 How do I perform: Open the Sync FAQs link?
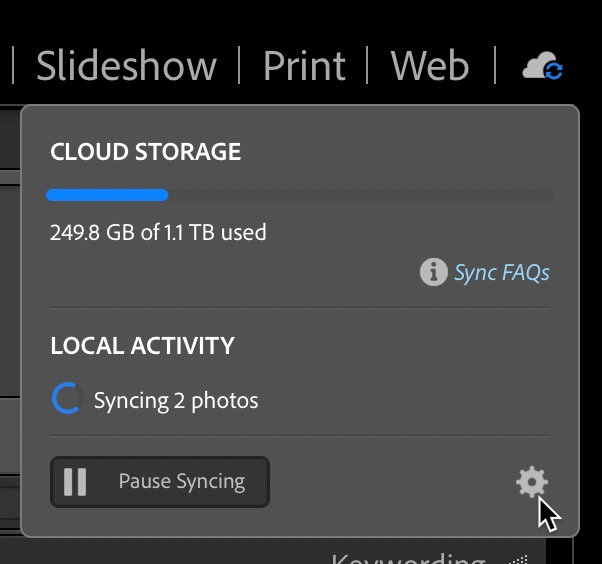click(x=501, y=272)
